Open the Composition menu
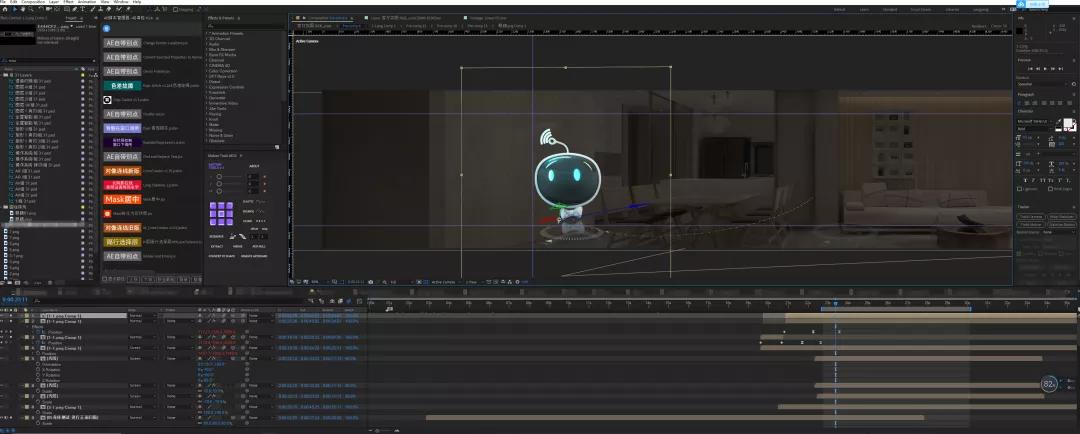Image resolution: width=1080 pixels, height=434 pixels. 33,2
